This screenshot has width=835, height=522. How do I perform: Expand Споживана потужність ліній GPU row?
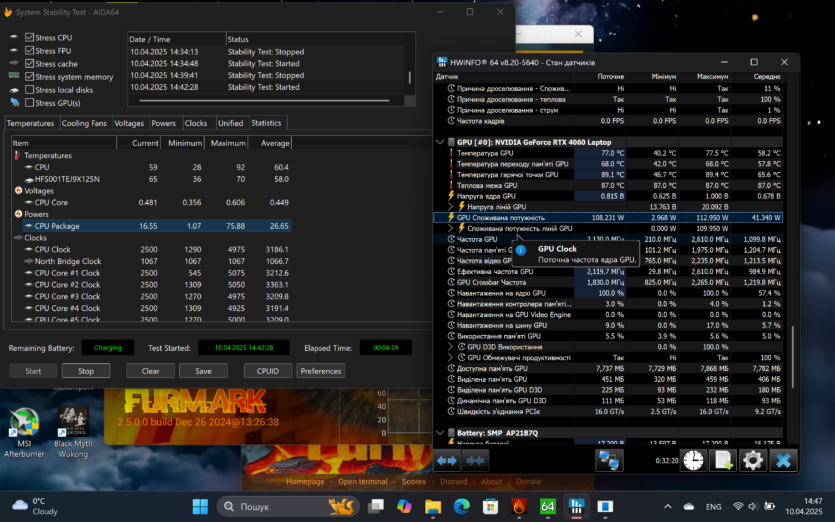(451, 228)
